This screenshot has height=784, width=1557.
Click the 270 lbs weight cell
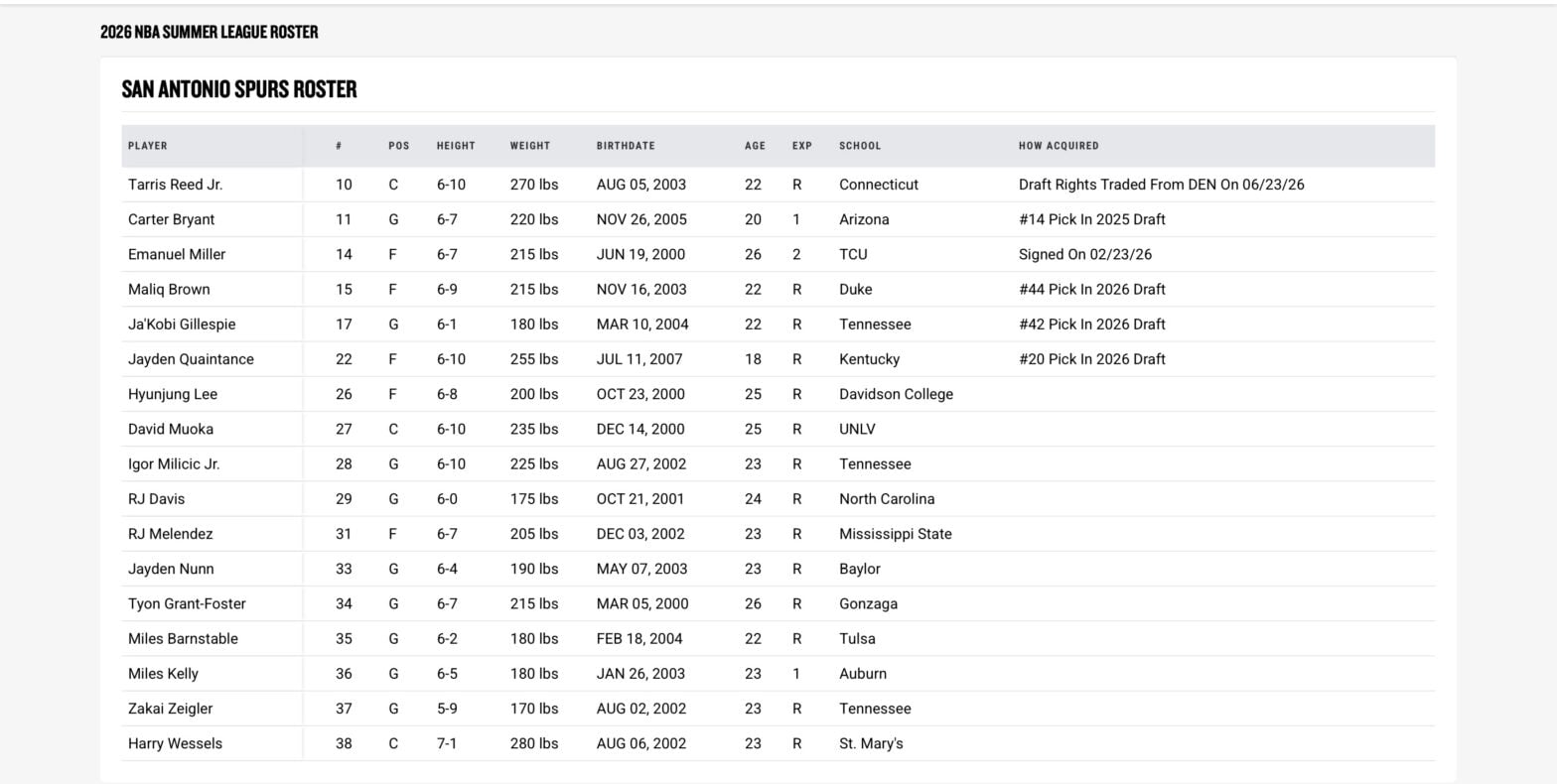pos(534,185)
